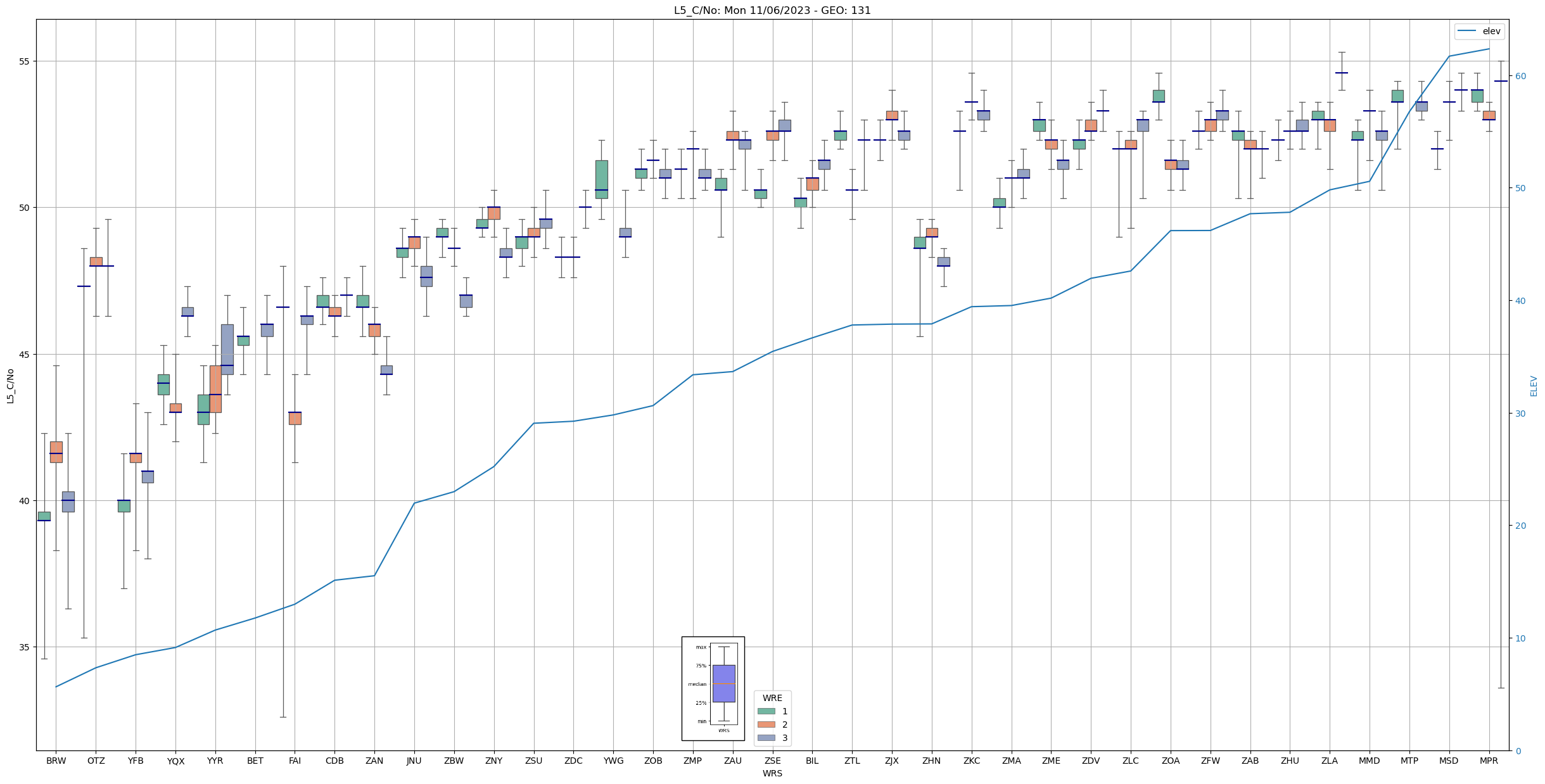Click the ZHU station label
The height and width of the screenshot is (784, 1545).
[x=1290, y=761]
